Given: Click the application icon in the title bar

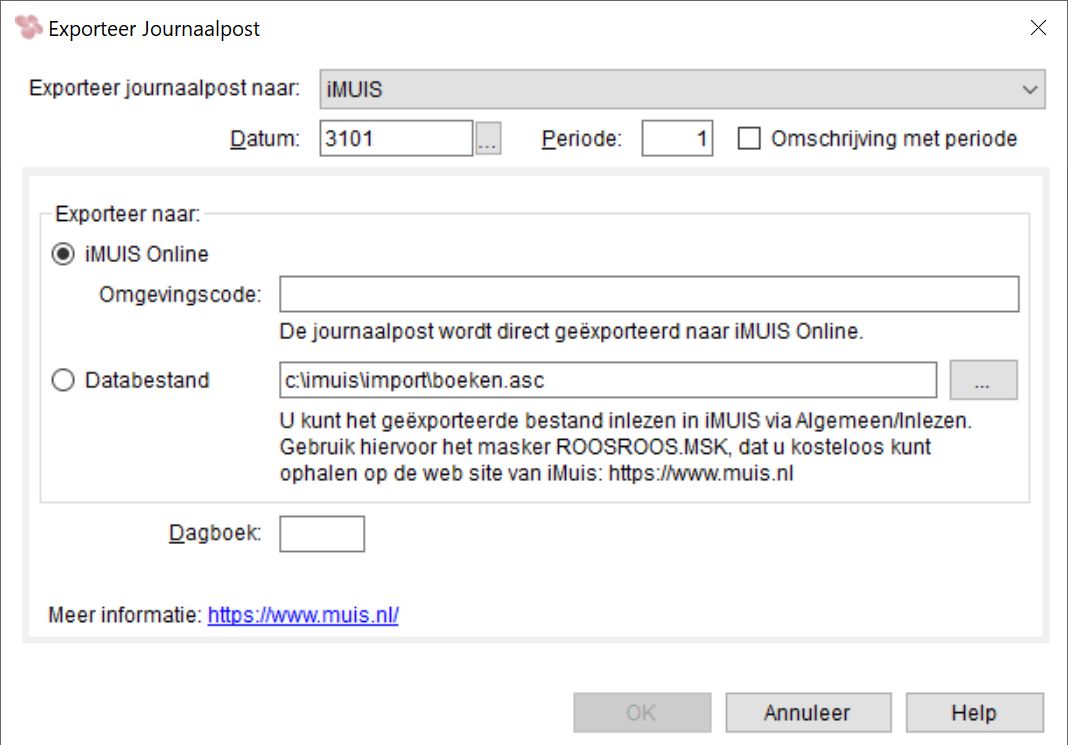Looking at the screenshot, I should 29,27.
